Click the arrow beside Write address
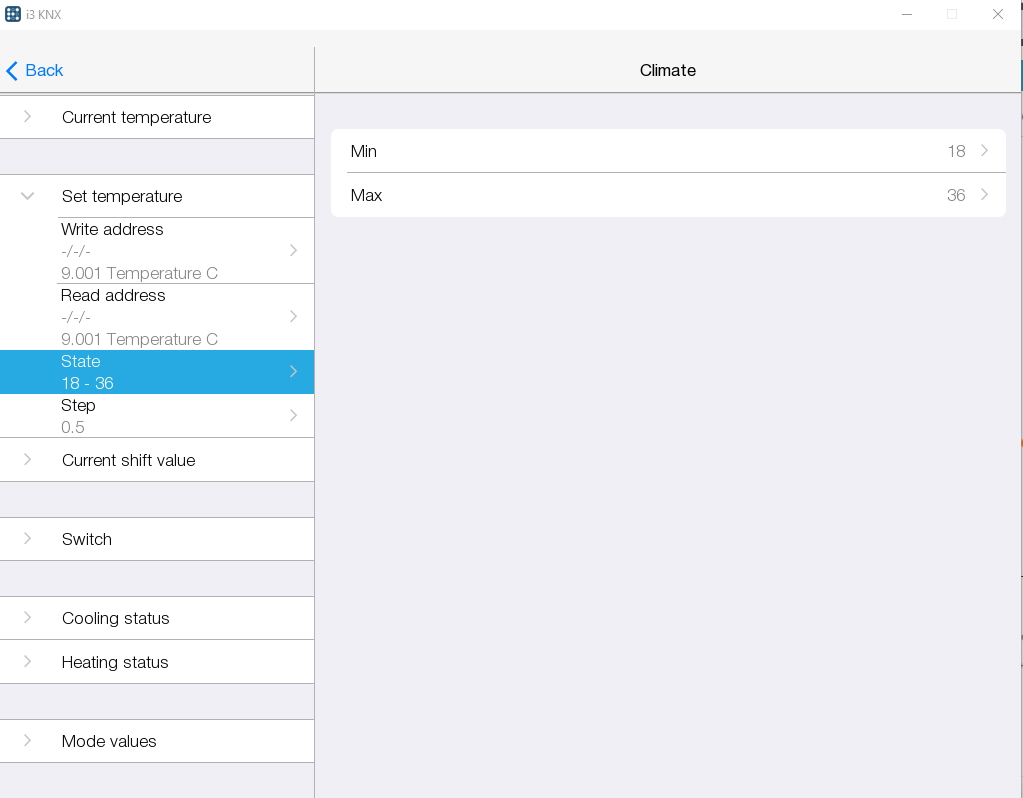This screenshot has height=798, width=1023. point(293,250)
